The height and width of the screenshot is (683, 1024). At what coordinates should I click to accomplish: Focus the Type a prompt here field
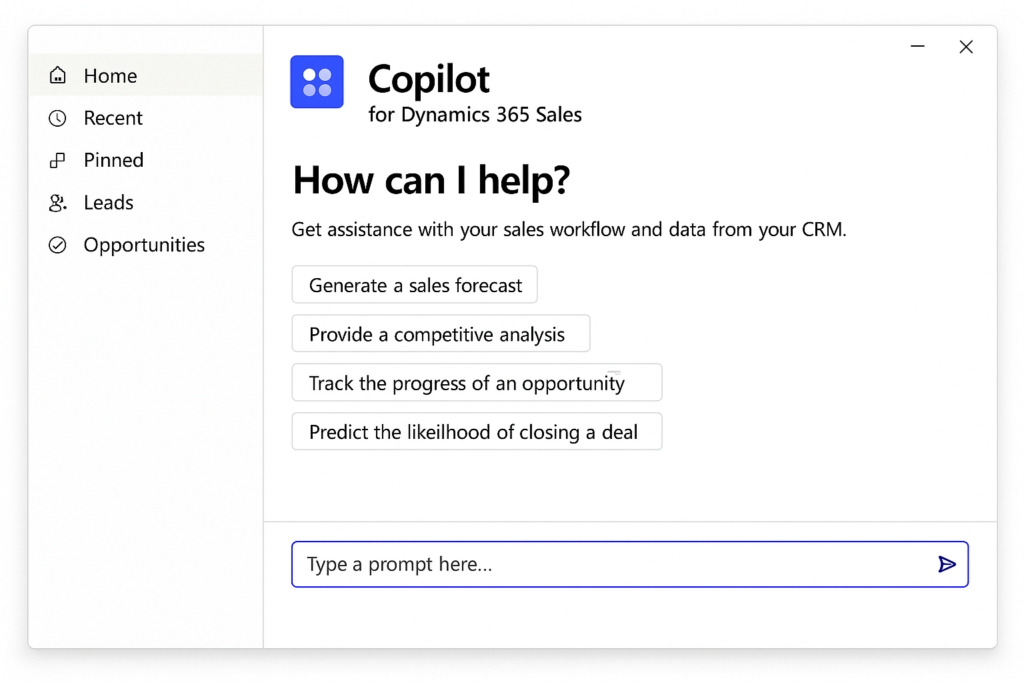[x=610, y=565]
